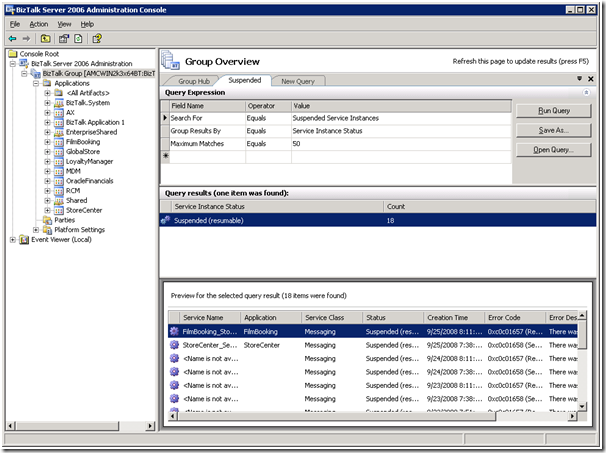Select the 'Maximum Matches' field cell
Screen dimensions: 606x453
click(207, 144)
